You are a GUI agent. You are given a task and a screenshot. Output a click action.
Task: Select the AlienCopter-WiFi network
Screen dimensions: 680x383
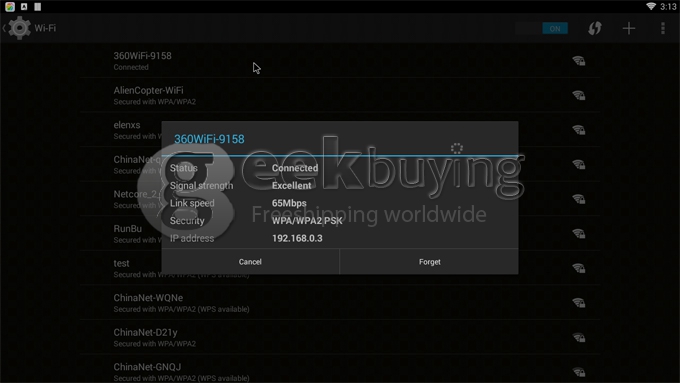tap(340, 95)
